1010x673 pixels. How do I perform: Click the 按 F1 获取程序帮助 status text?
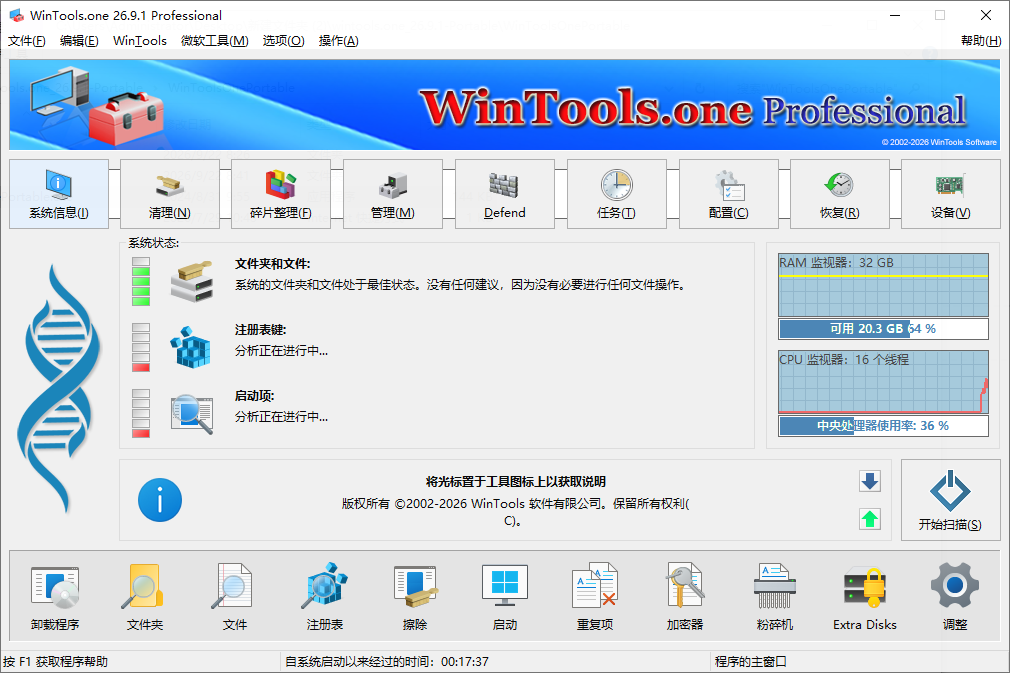[55, 661]
